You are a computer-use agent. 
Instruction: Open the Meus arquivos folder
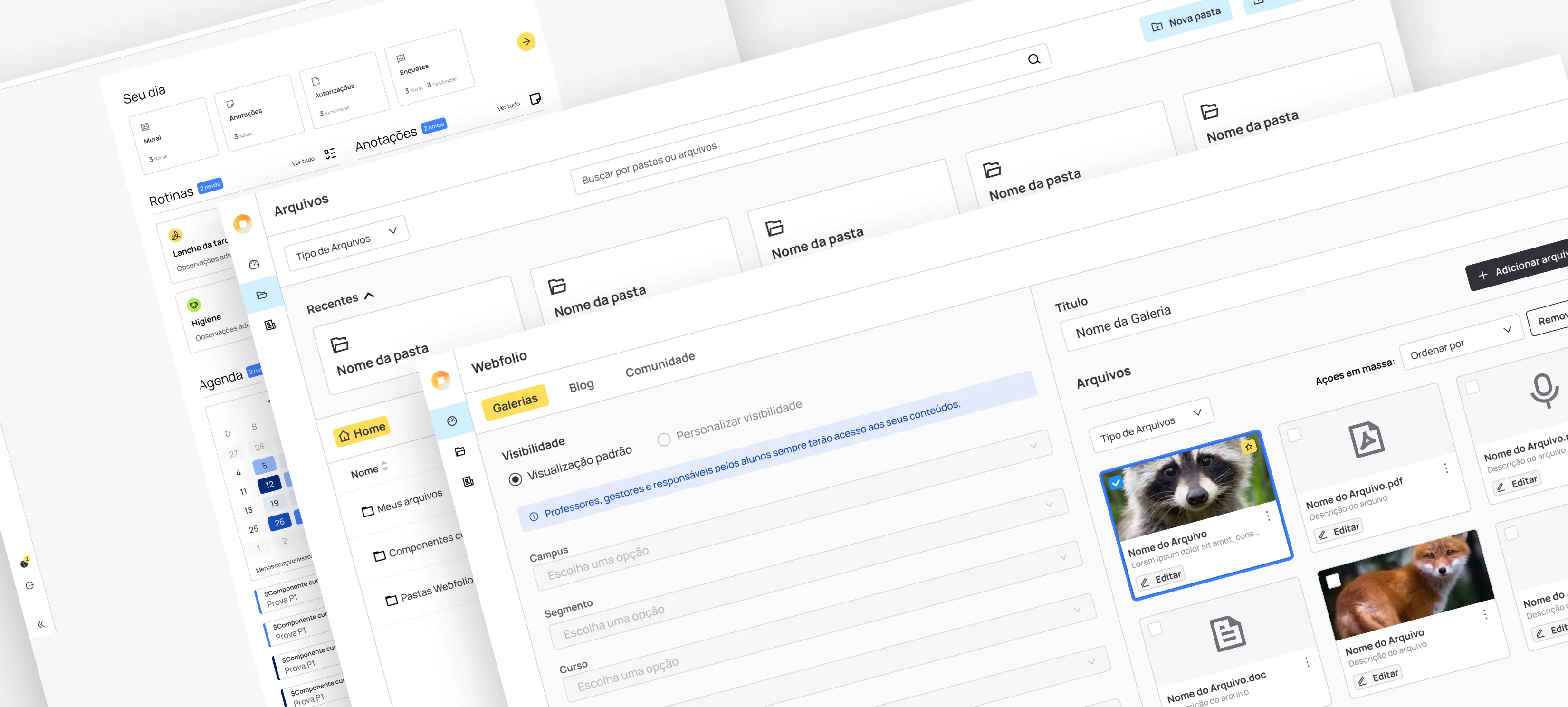pyautogui.click(x=402, y=503)
